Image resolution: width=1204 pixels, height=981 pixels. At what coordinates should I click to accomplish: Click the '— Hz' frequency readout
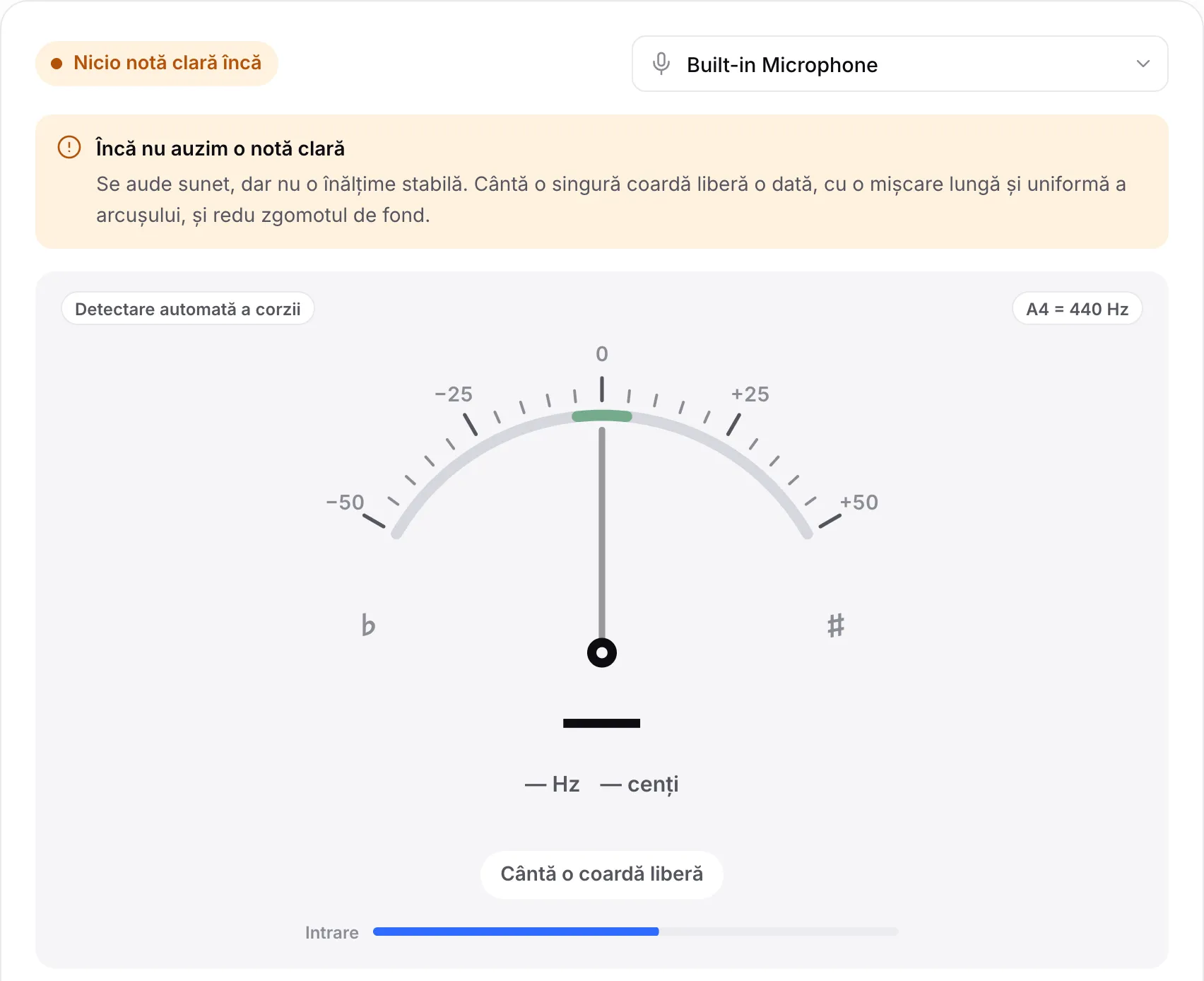coord(553,784)
